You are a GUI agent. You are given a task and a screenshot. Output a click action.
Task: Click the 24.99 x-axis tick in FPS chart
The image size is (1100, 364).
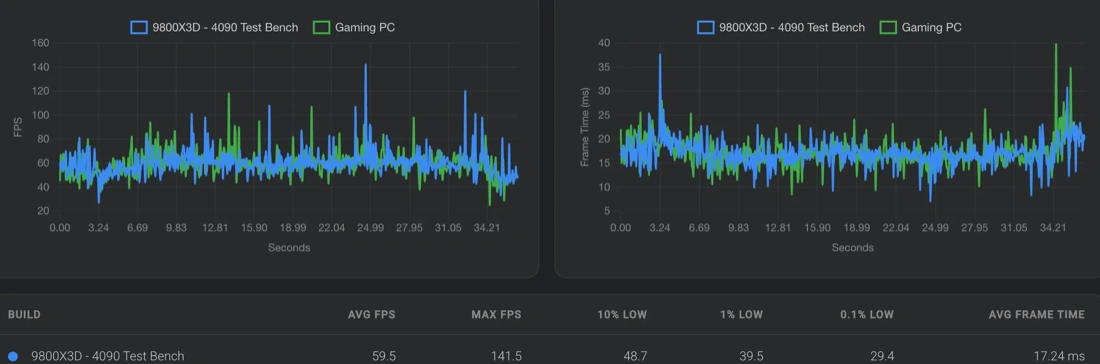tap(370, 228)
